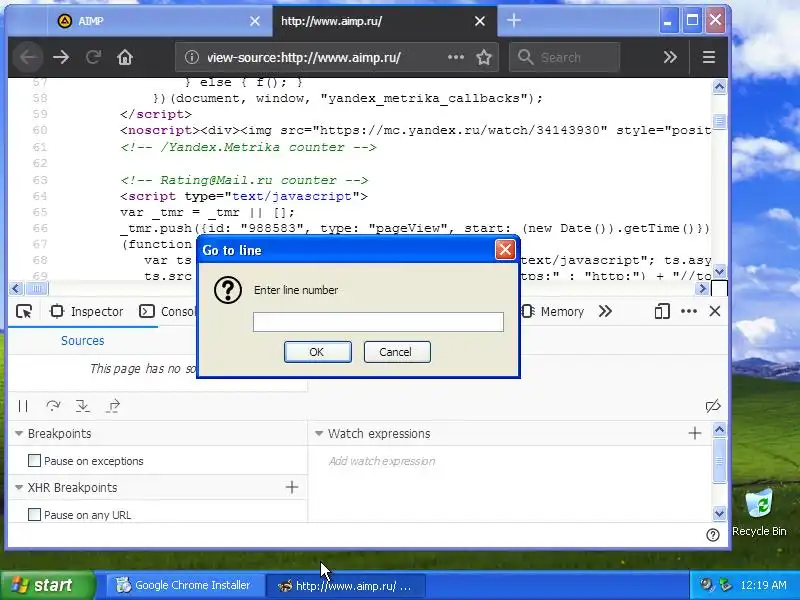The width and height of the screenshot is (800, 600).
Task: Select aimp.ru taskbar button
Action: tap(345, 585)
